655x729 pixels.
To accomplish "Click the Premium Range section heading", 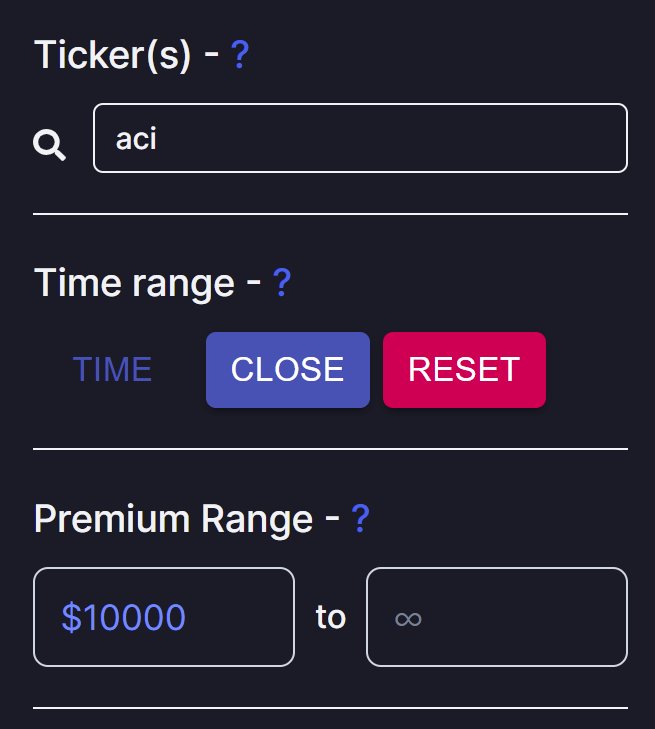I will click(x=173, y=519).
